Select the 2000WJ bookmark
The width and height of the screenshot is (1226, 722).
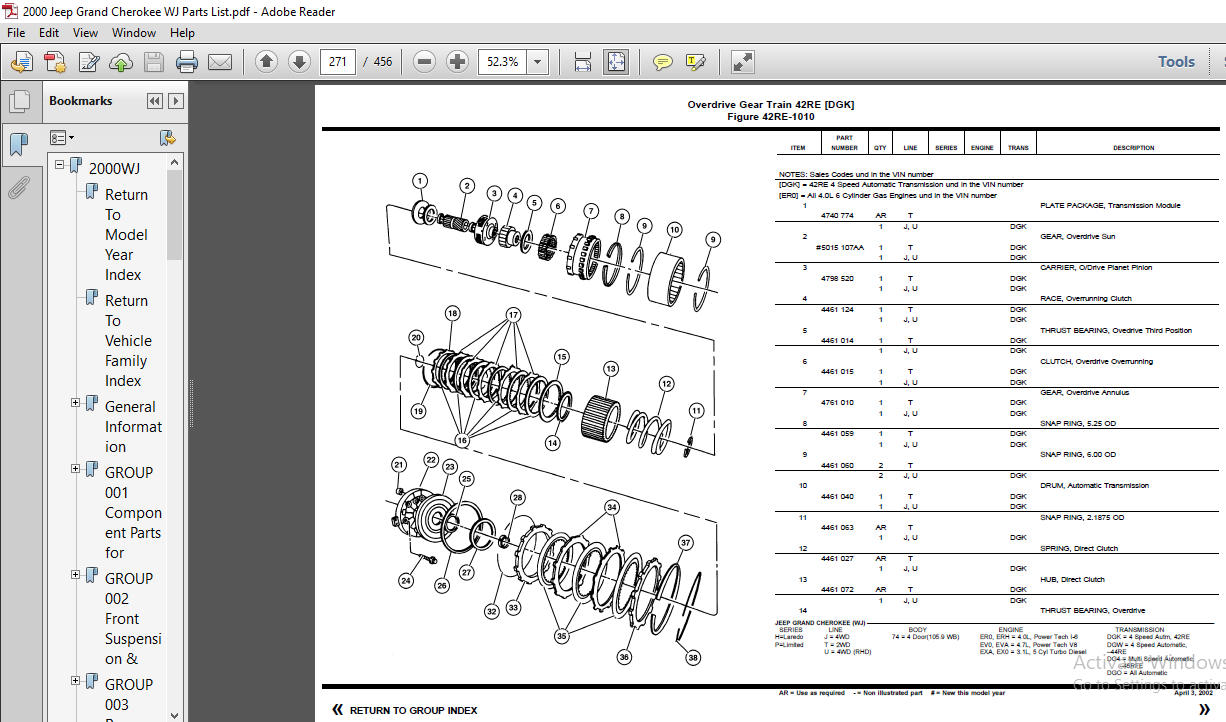114,168
